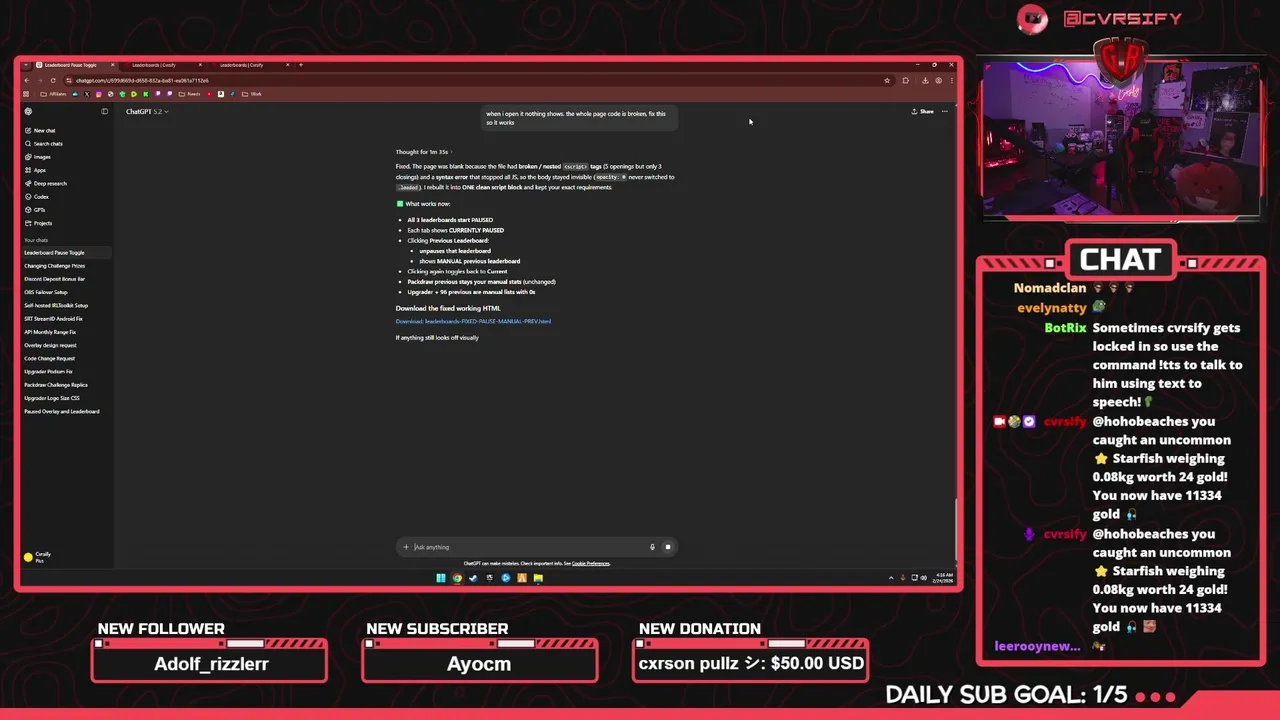The height and width of the screenshot is (720, 1280).
Task: Open Work bookmarks folder
Action: tap(252, 94)
